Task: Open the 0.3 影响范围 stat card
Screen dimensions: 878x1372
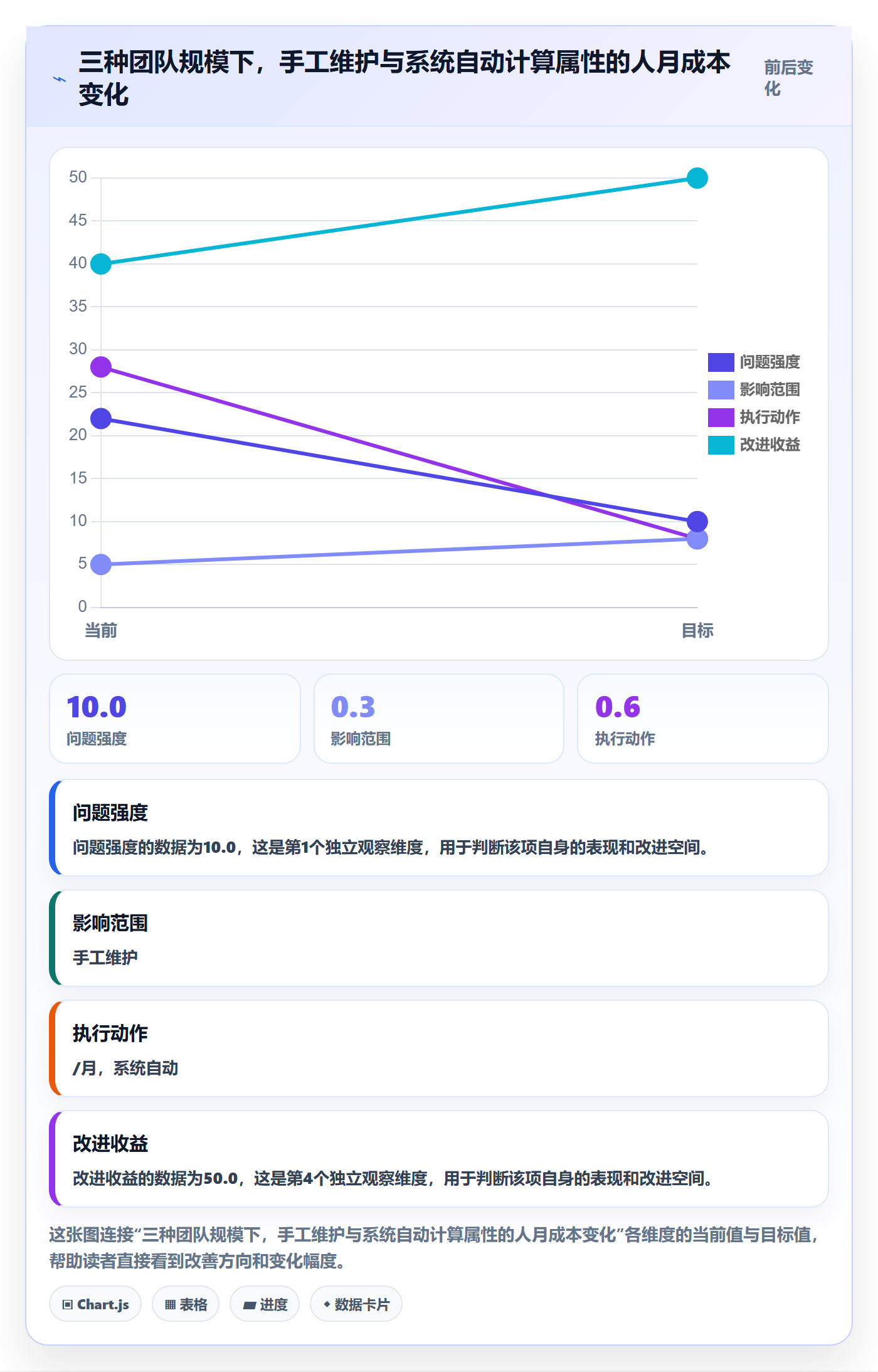Action: tap(439, 719)
